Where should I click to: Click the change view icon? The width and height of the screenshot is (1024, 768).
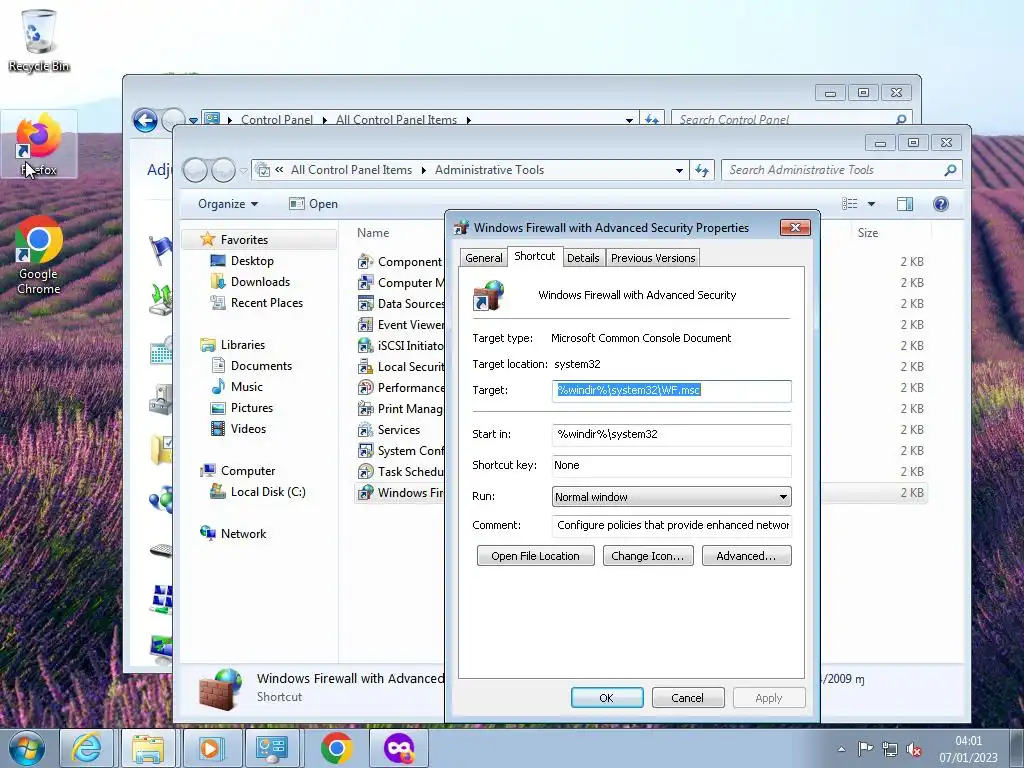[850, 204]
